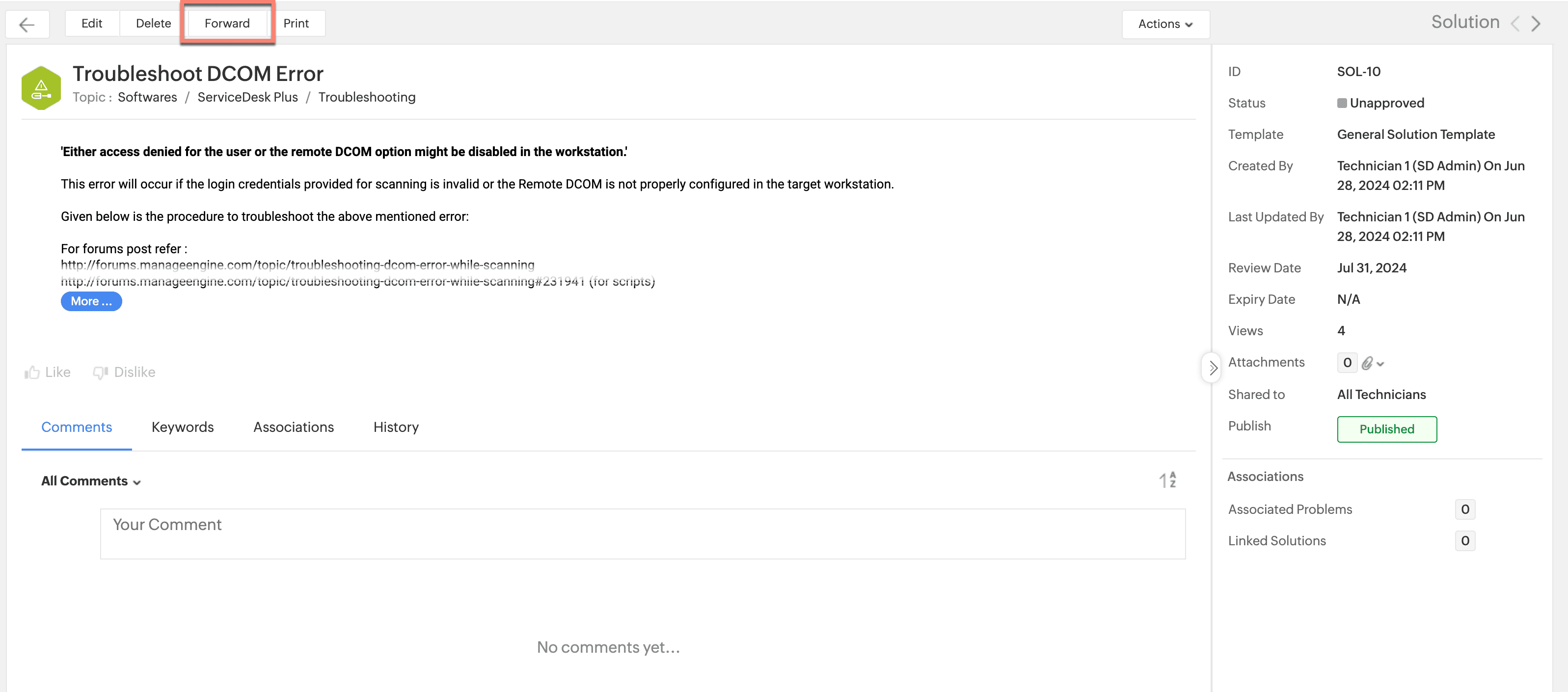Image resolution: width=1568 pixels, height=692 pixels.
Task: Collapse the right details panel
Action: (x=1213, y=368)
